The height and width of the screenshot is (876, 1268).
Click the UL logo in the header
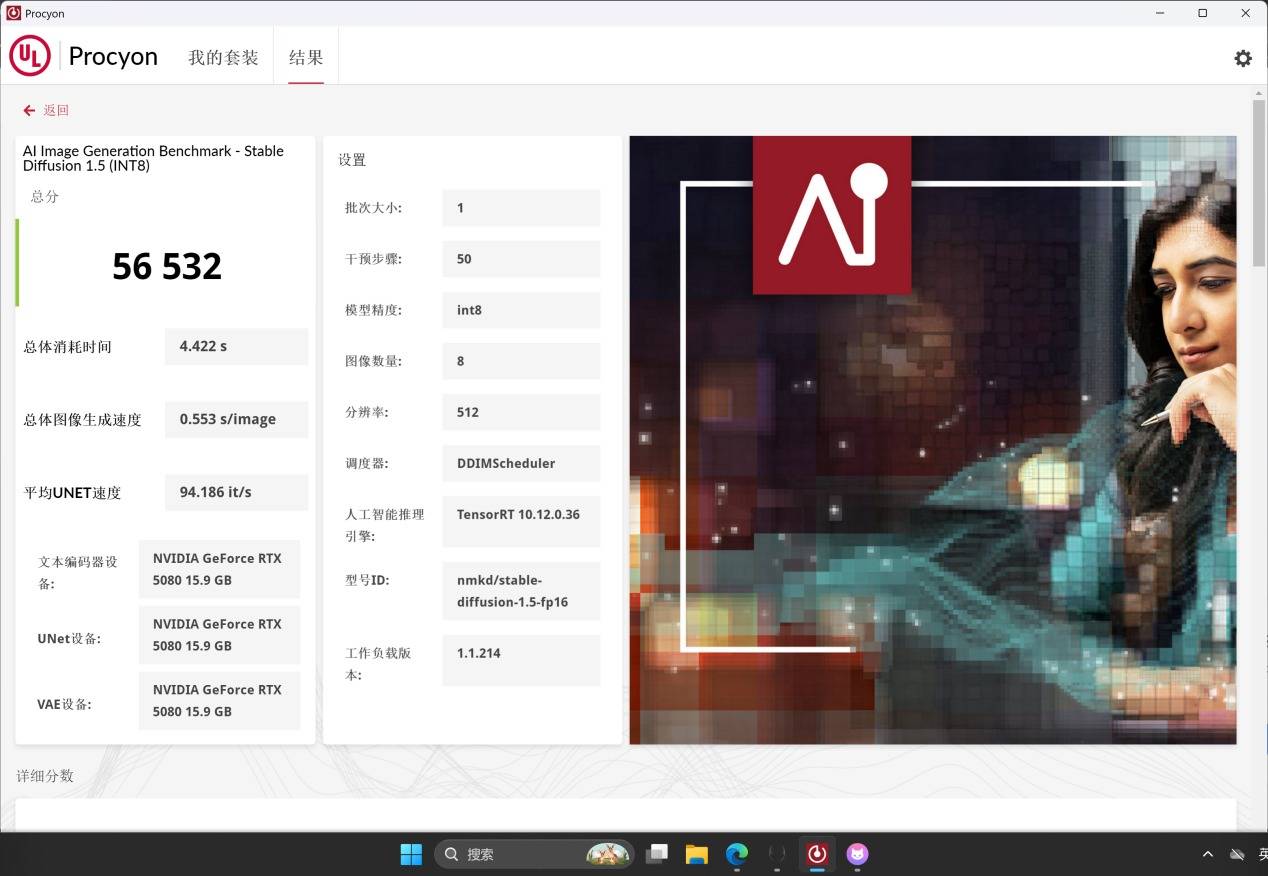[30, 56]
